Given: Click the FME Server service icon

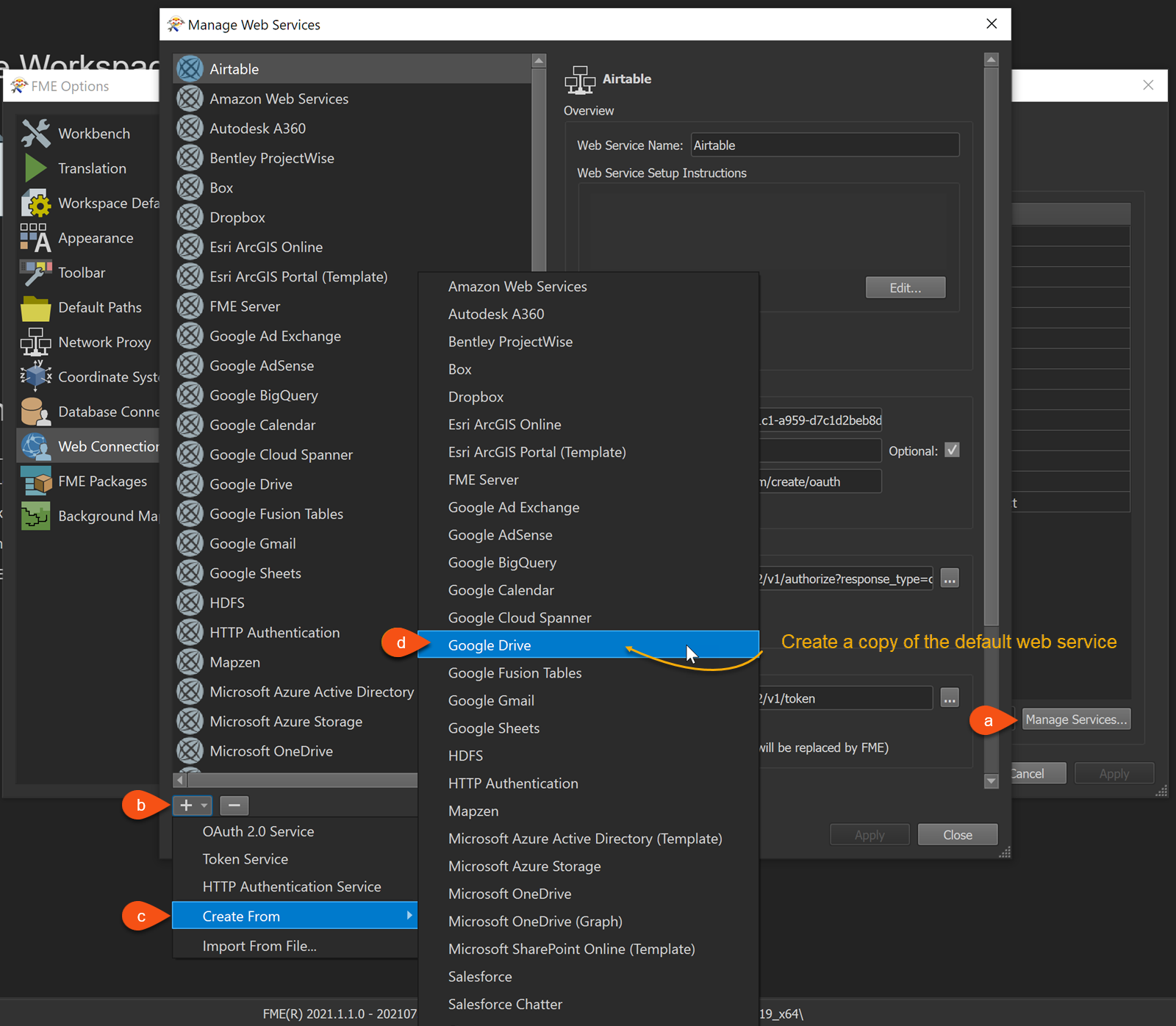Looking at the screenshot, I should (x=190, y=306).
